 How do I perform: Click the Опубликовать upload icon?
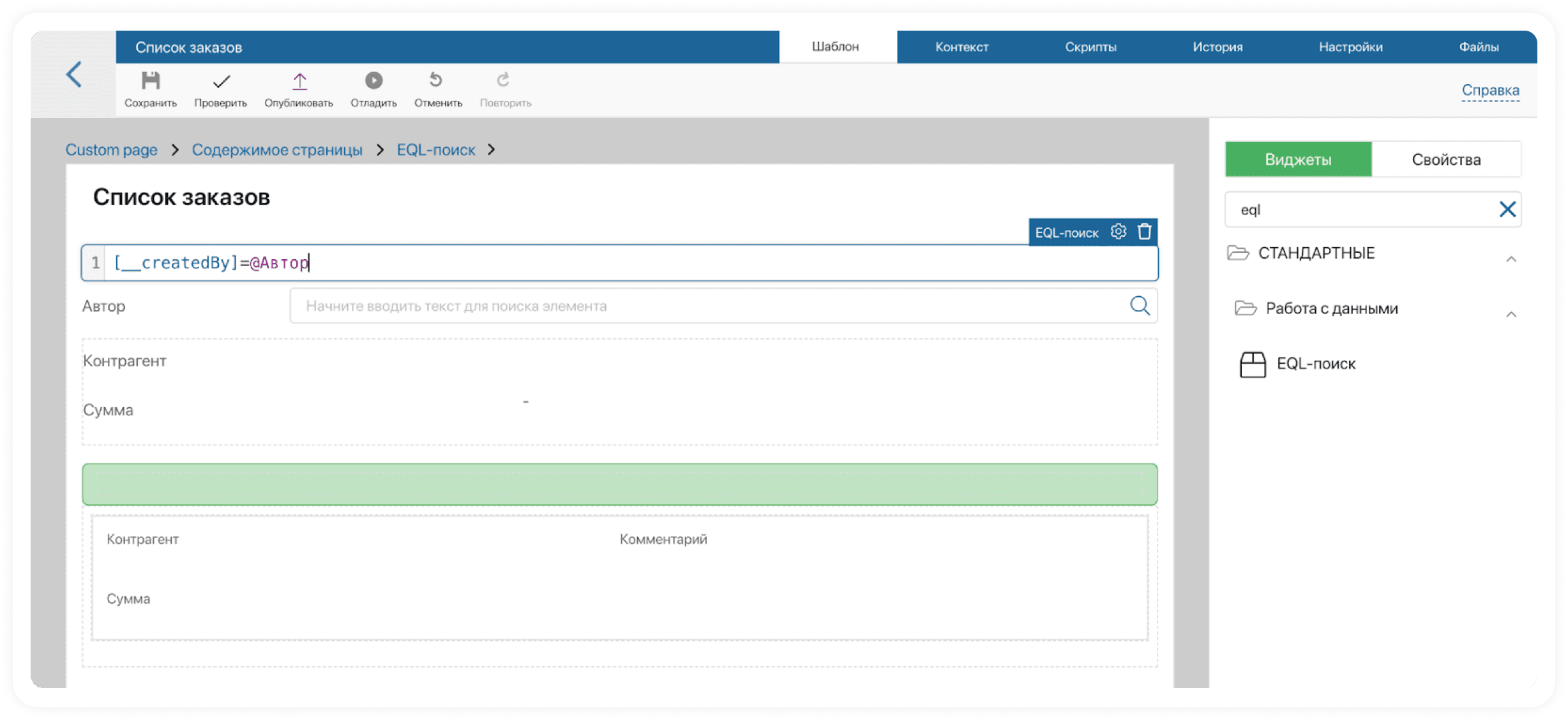(299, 81)
